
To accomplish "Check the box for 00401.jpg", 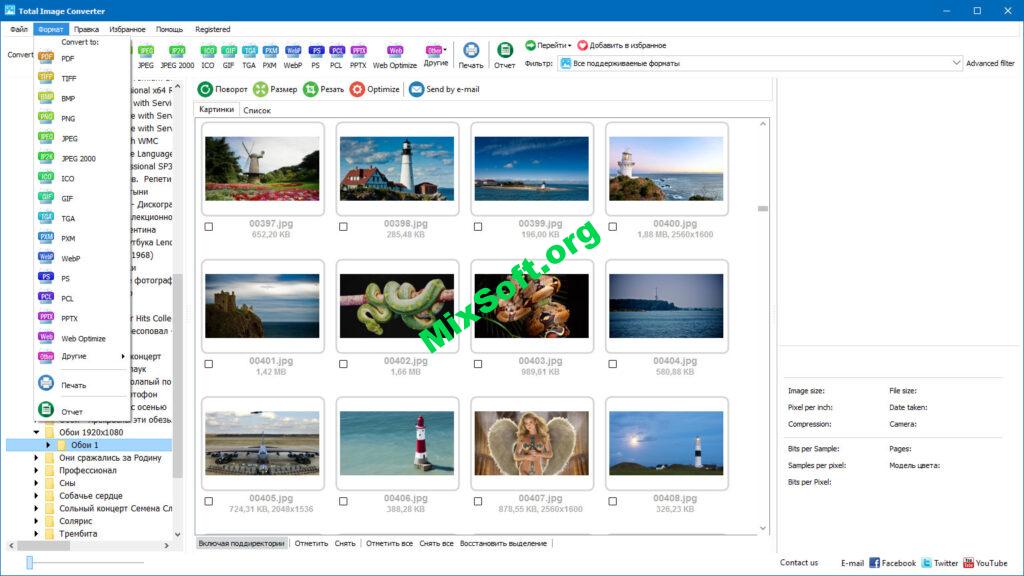I will pos(208,364).
